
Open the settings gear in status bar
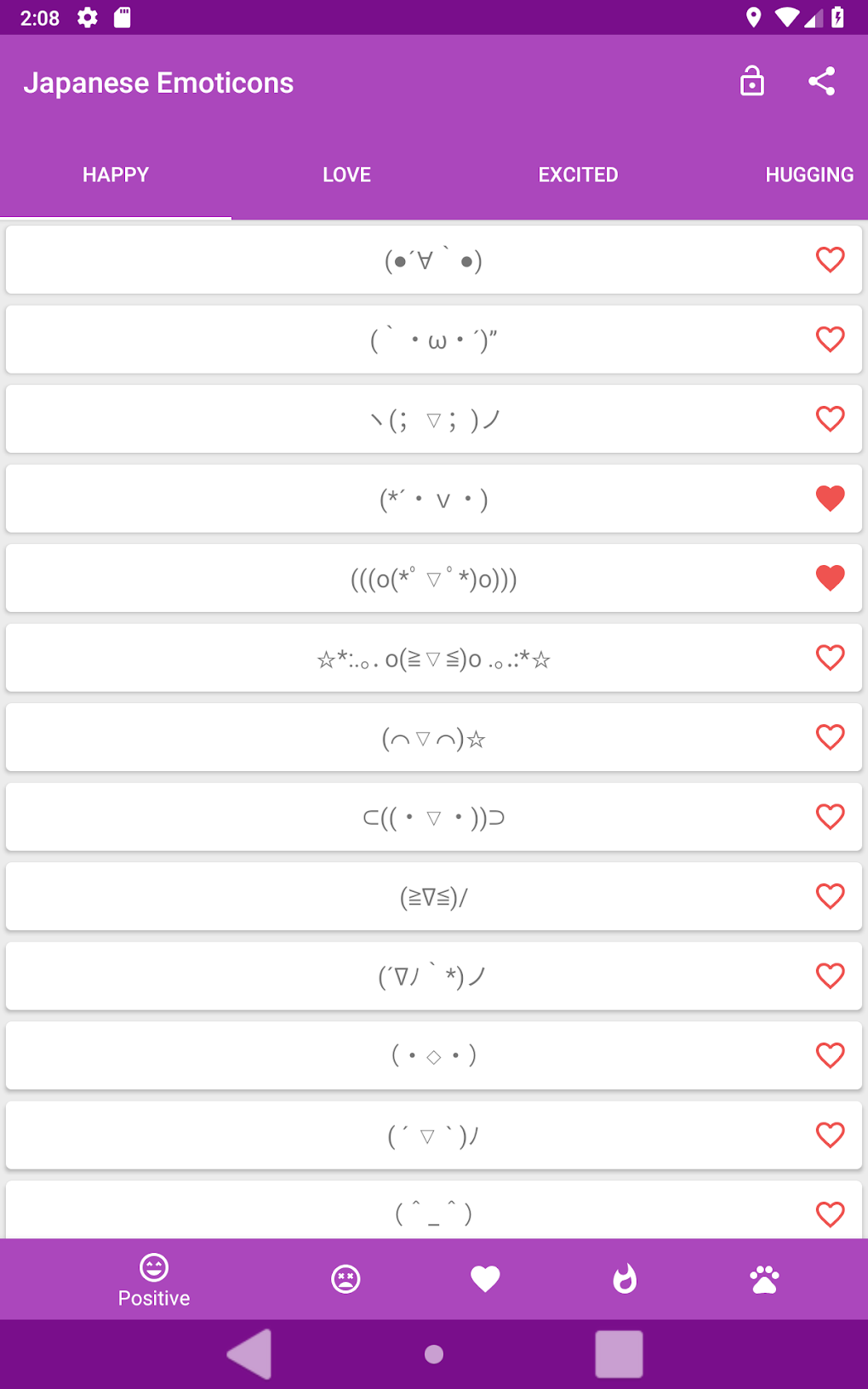coord(88,18)
